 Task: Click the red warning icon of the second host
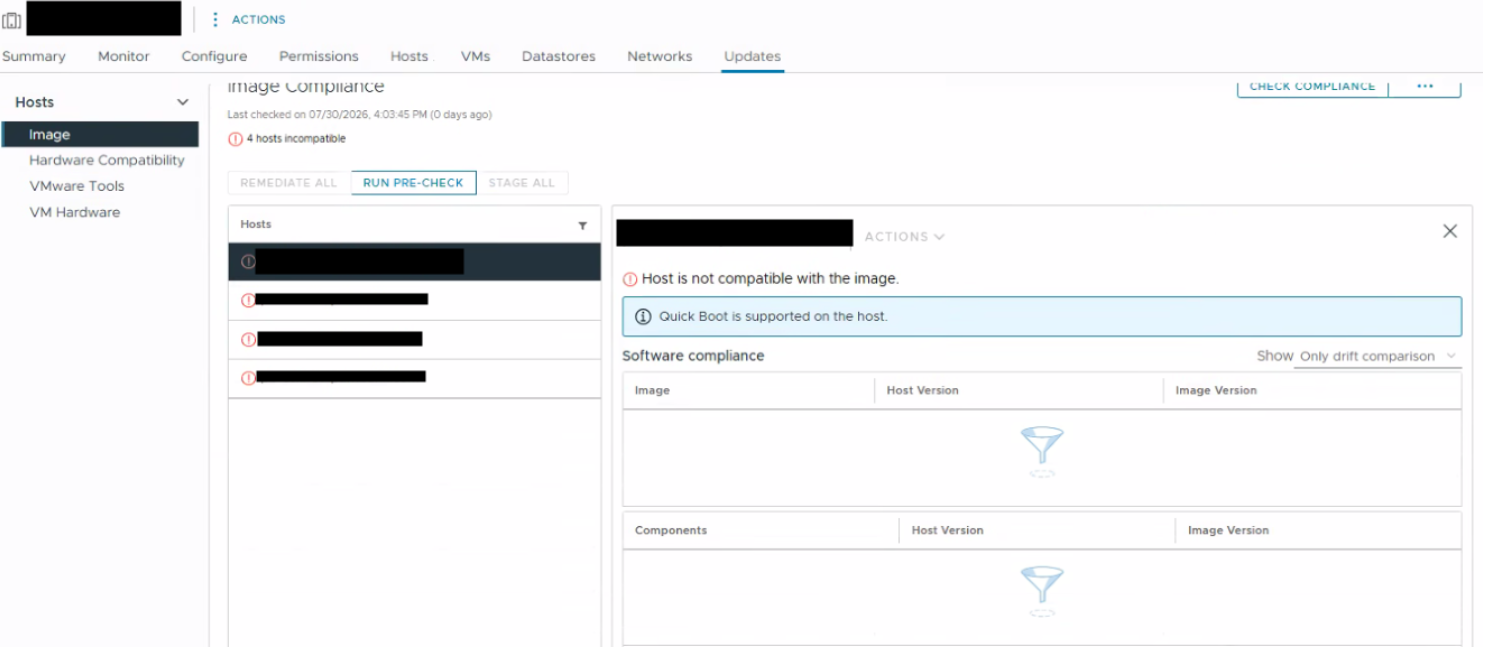click(248, 300)
